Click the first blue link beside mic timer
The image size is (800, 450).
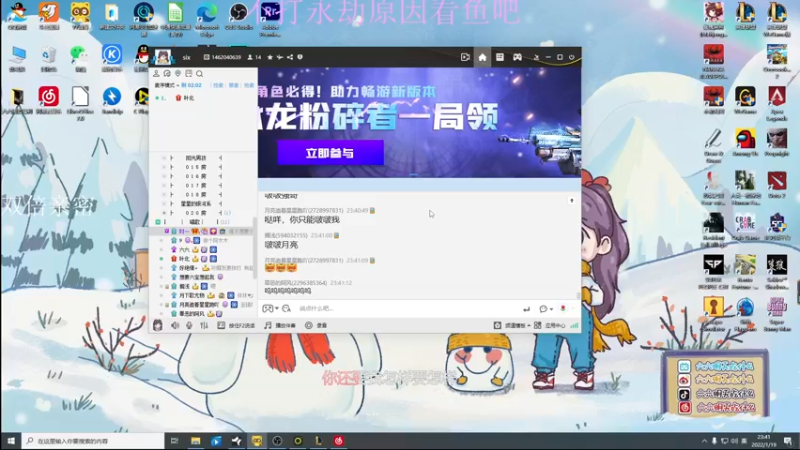point(218,85)
